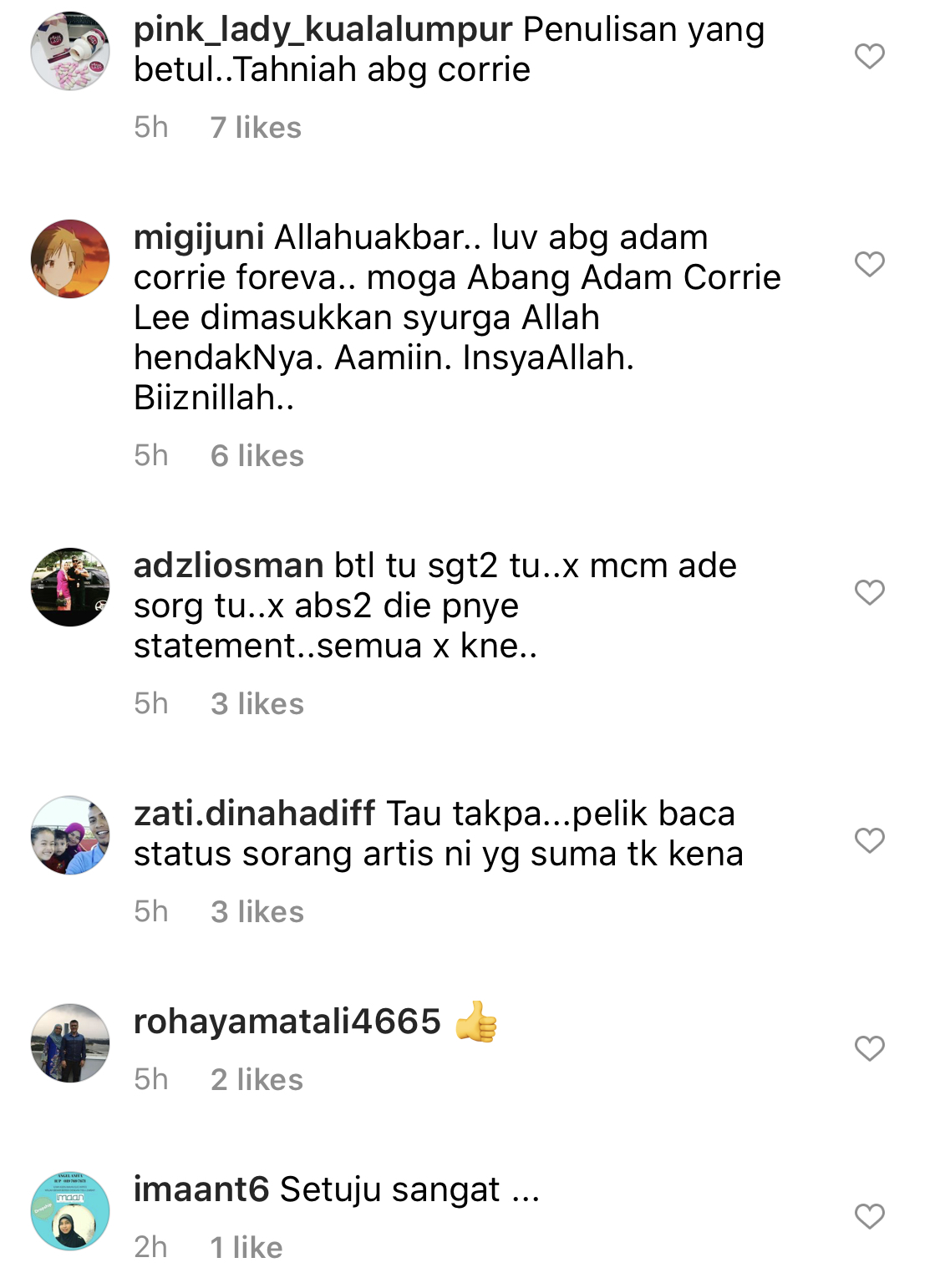View rohayamatali4665's profile picture
Image resolution: width=940 pixels, height=1288 pixels.
pos(70,1043)
